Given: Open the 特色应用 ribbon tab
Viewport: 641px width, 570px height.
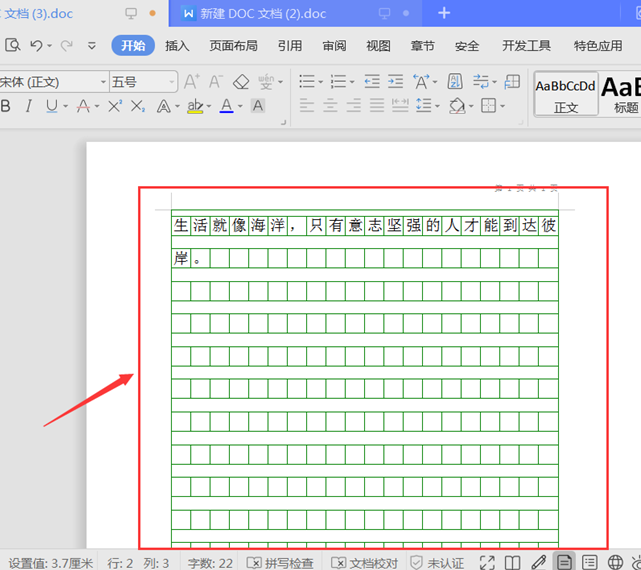Looking at the screenshot, I should pos(598,45).
